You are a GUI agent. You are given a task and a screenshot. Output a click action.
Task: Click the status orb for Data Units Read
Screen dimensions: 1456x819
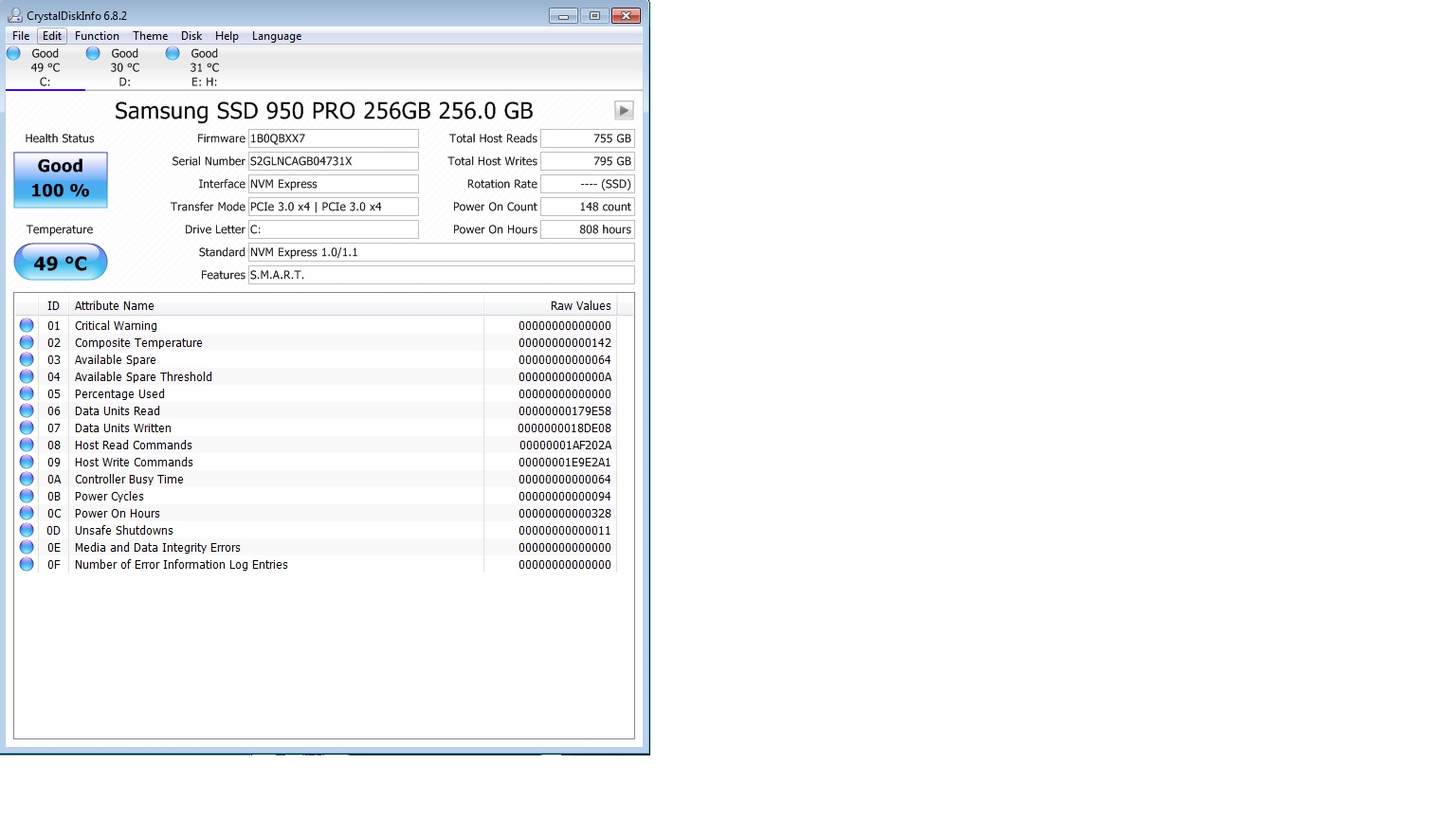click(27, 410)
